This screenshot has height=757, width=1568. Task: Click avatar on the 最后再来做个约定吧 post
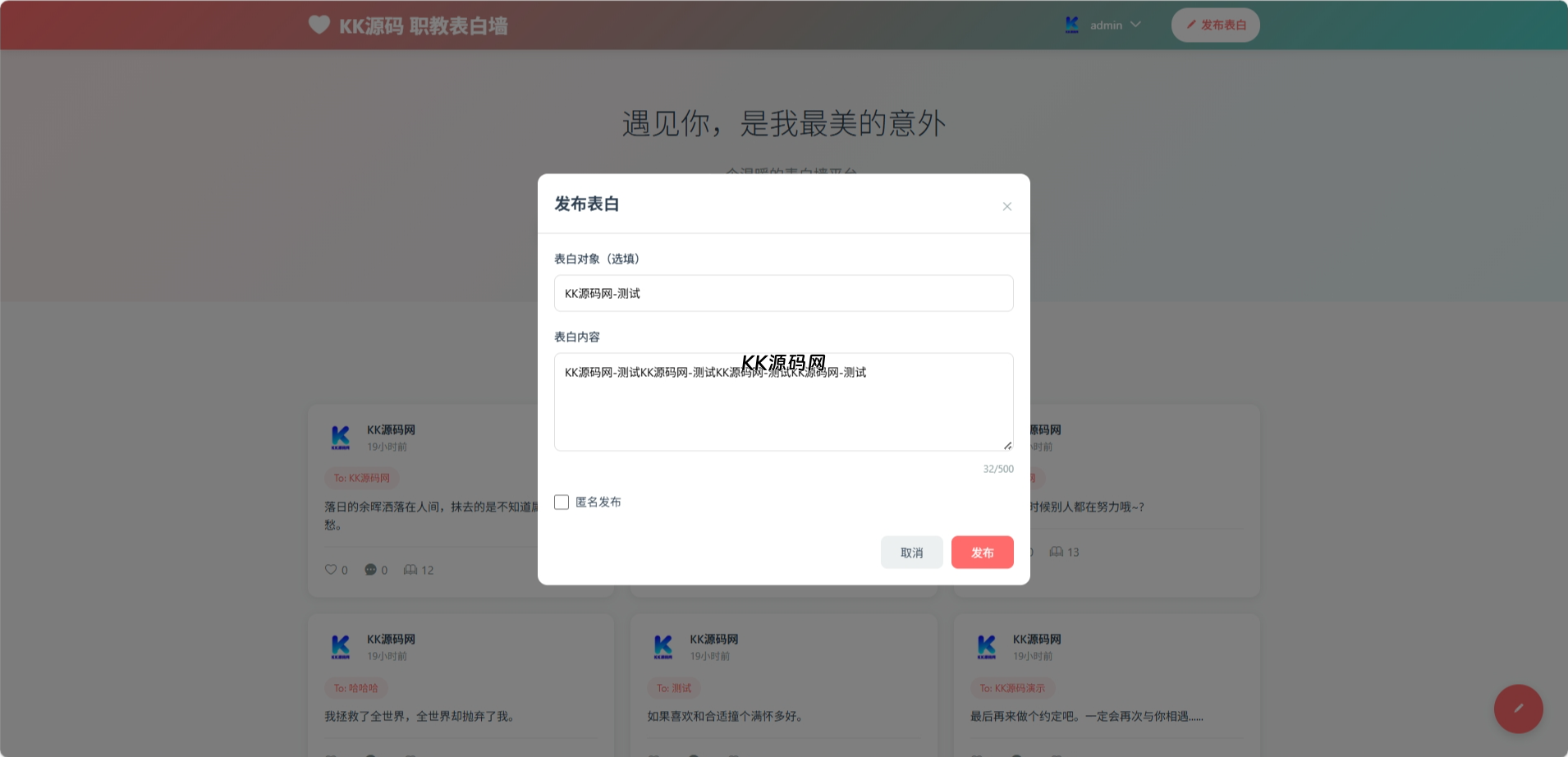[987, 647]
